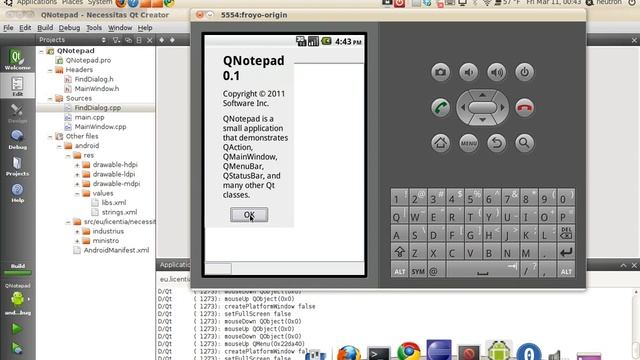Open the Design mode in sidebar
Image resolution: width=640 pixels, height=360 pixels.
pyautogui.click(x=17, y=113)
